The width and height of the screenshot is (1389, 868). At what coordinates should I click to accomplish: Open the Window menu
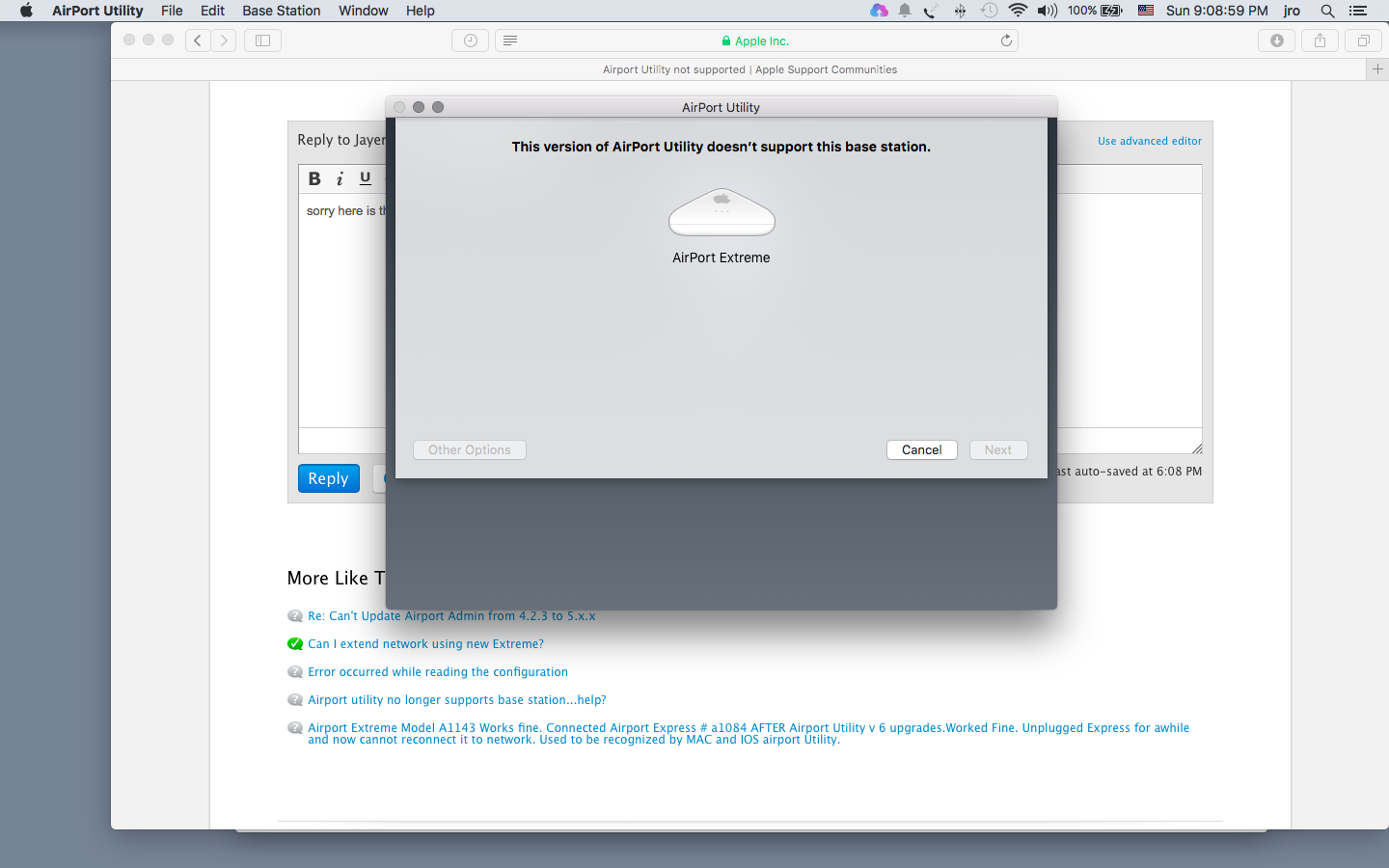[364, 11]
